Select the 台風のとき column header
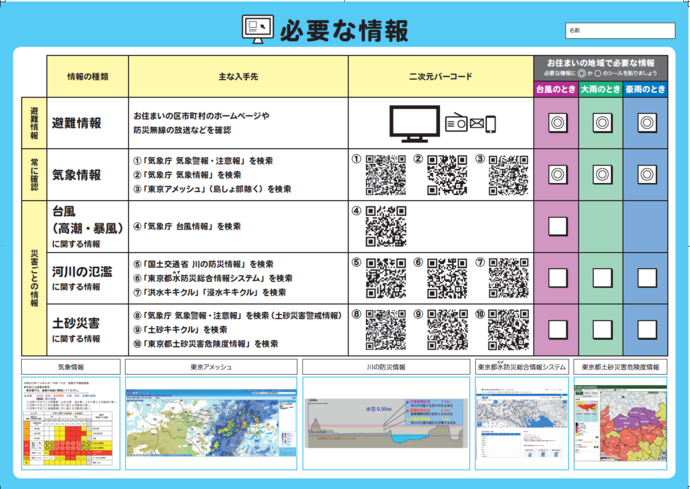 click(556, 89)
